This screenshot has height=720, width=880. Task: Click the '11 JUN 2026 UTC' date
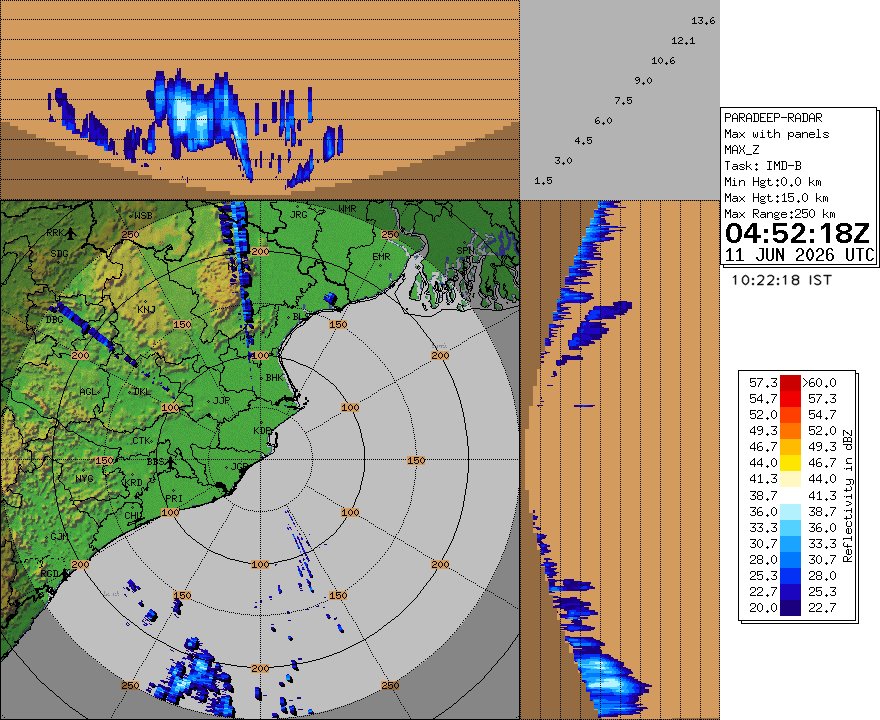pyautogui.click(x=799, y=255)
